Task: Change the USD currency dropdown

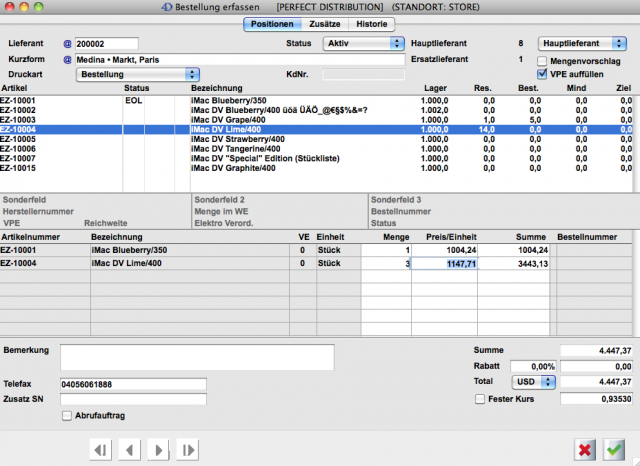Action: click(533, 382)
